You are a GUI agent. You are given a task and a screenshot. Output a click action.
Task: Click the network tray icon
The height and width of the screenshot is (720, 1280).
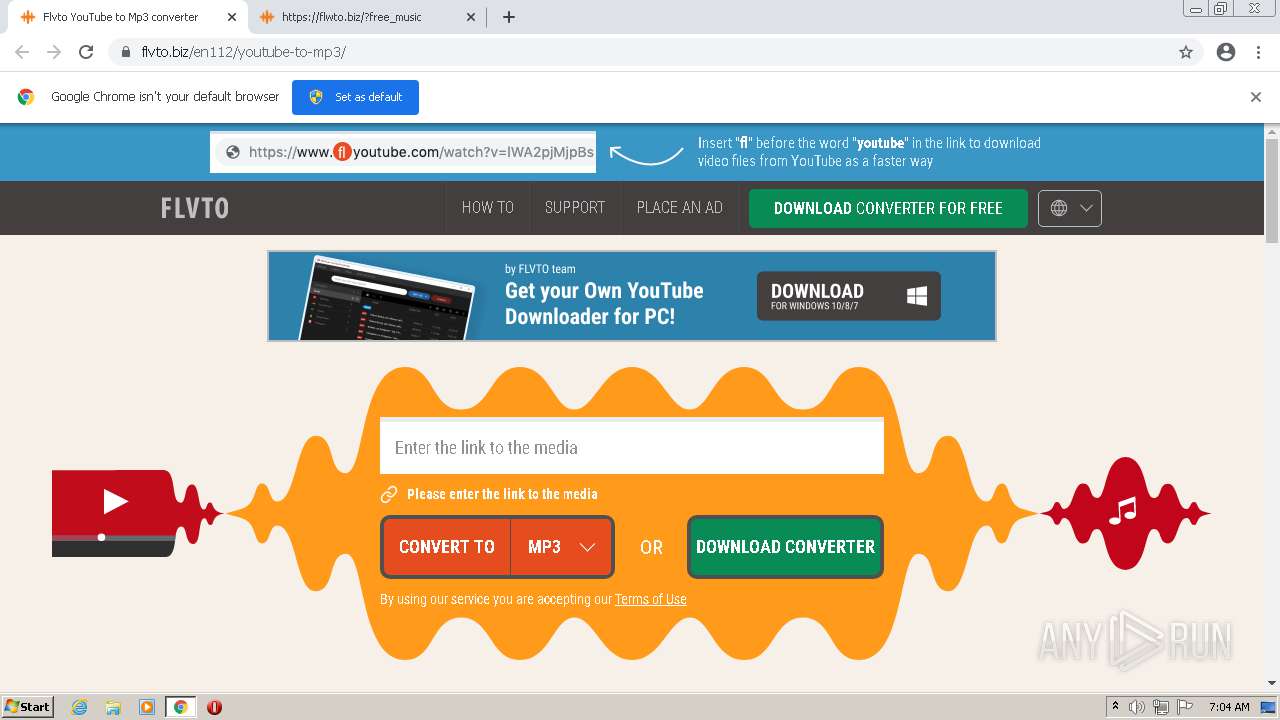1161,707
